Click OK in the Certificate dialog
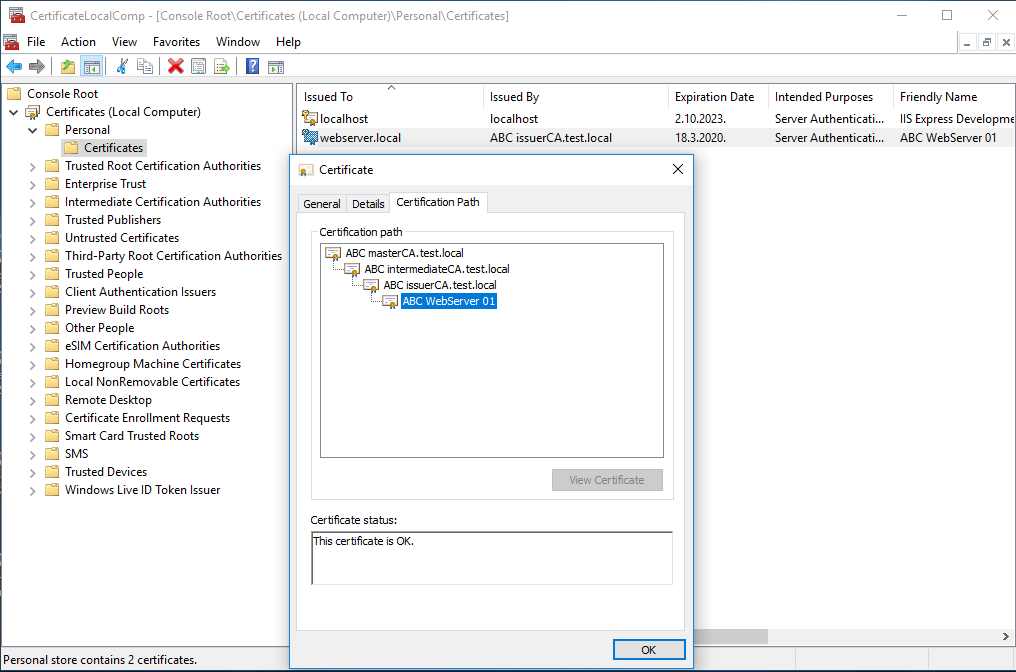Viewport: 1016px width, 672px height. tap(649, 649)
